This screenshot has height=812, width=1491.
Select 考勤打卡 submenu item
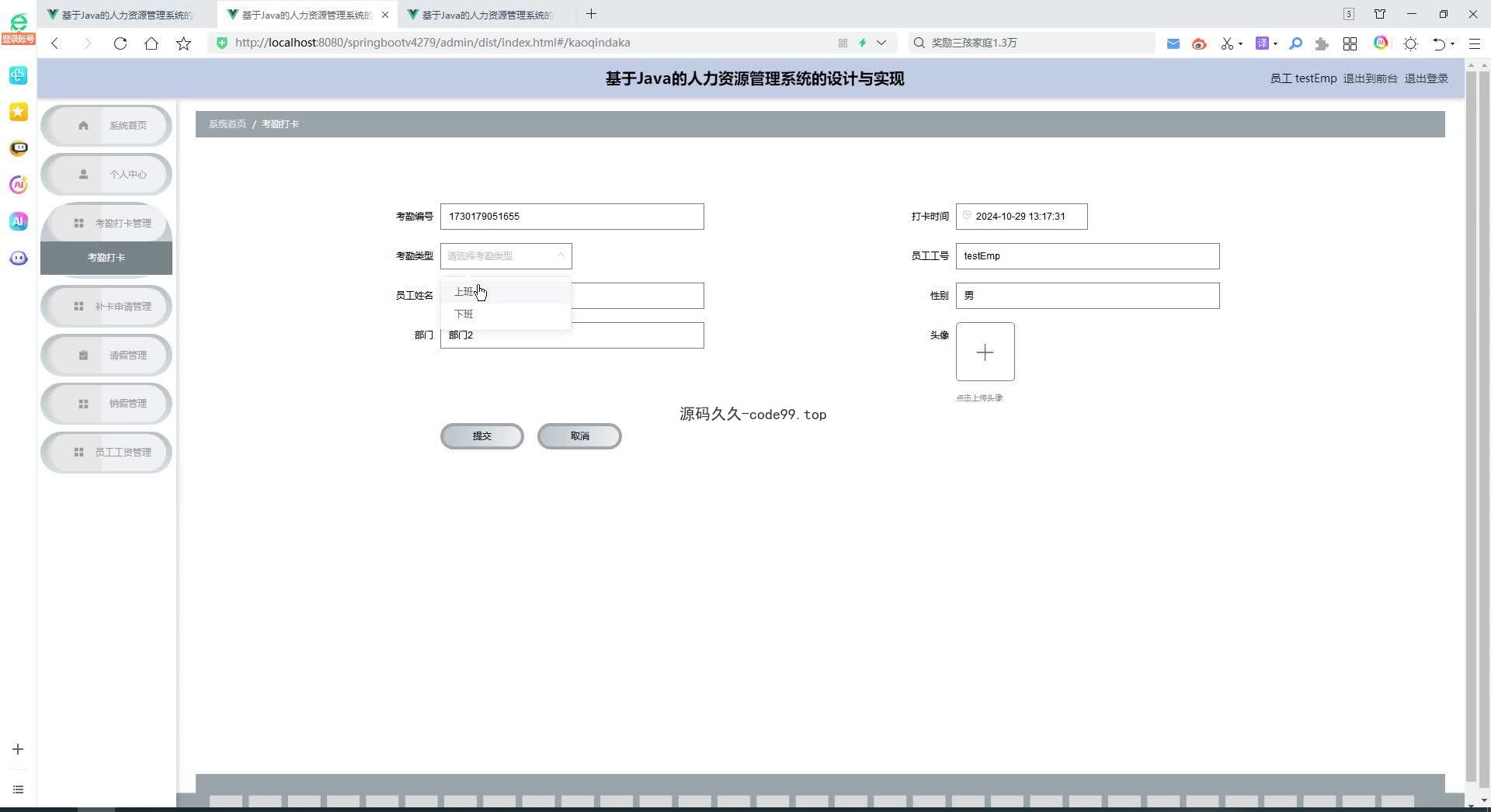106,258
